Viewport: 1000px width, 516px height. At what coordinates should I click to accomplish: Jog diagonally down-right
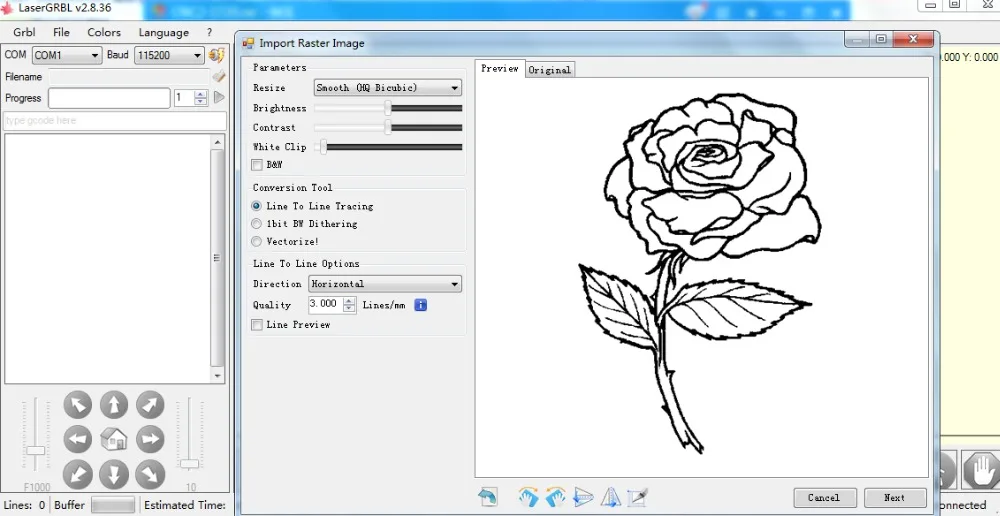tap(151, 475)
